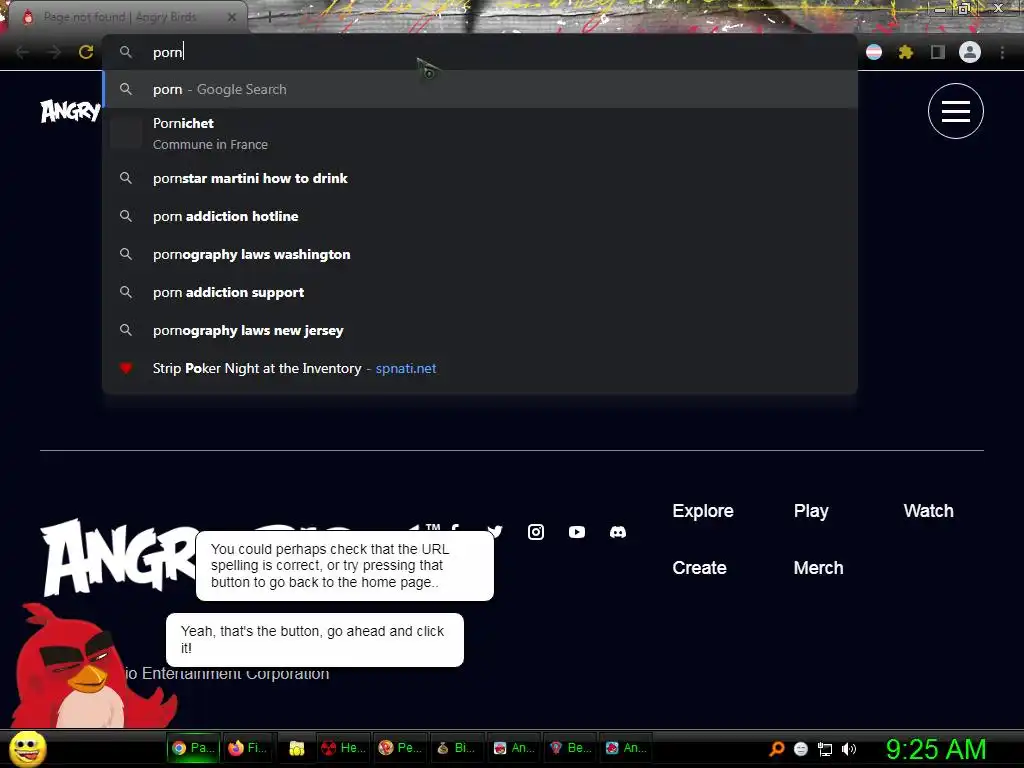Screen dimensions: 1024x768
Task: Open Chrome's three-dot menu
Action: pyautogui.click(x=1002, y=52)
